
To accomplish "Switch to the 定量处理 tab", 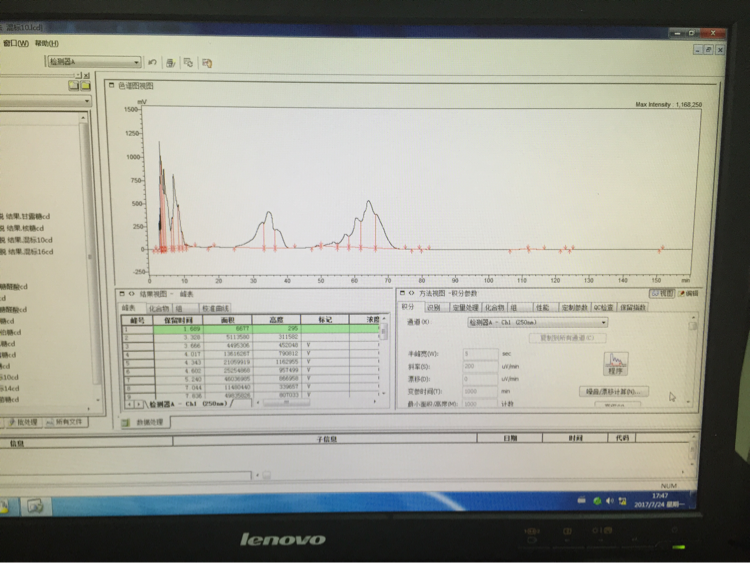I will pos(465,308).
